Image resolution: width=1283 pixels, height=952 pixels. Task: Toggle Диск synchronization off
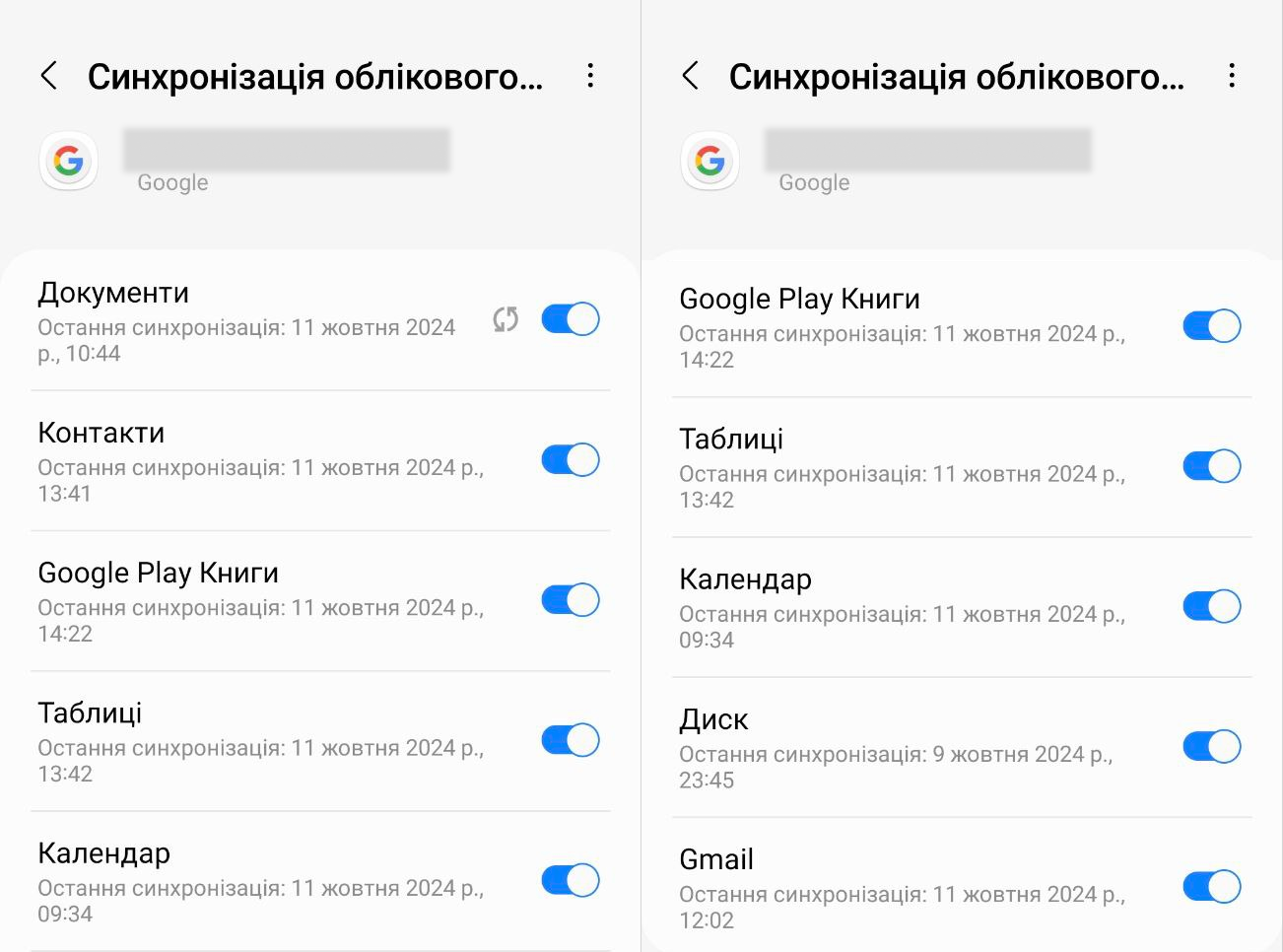point(1211,746)
